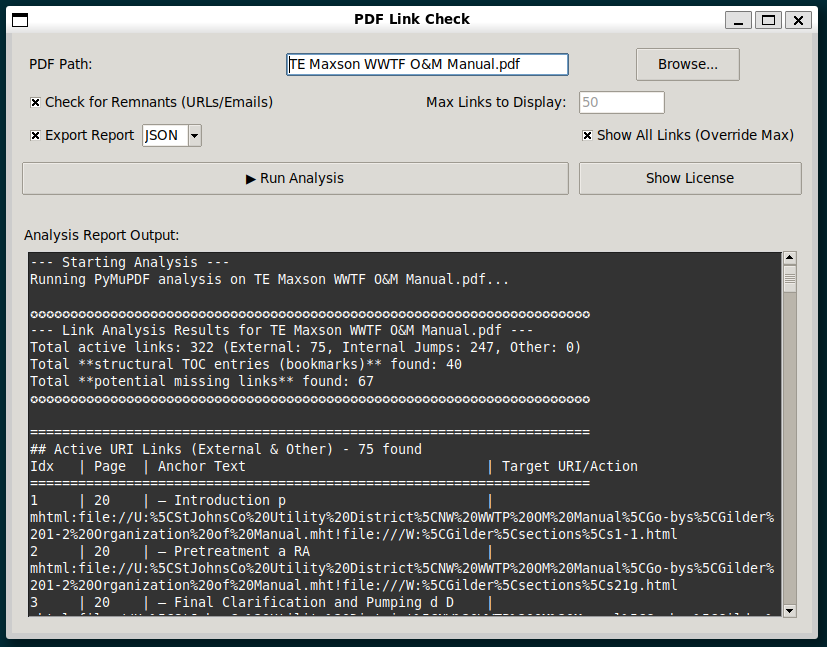Click the window icon in the title bar
Viewport: 827px width, 647px height.
point(20,19)
